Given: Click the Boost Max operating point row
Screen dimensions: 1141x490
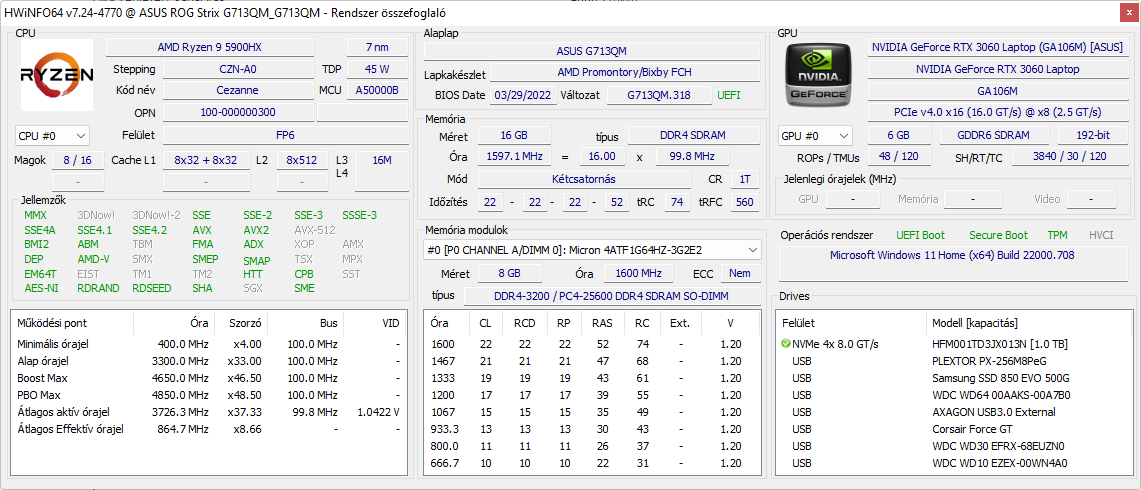Looking at the screenshot, I should (x=209, y=378).
